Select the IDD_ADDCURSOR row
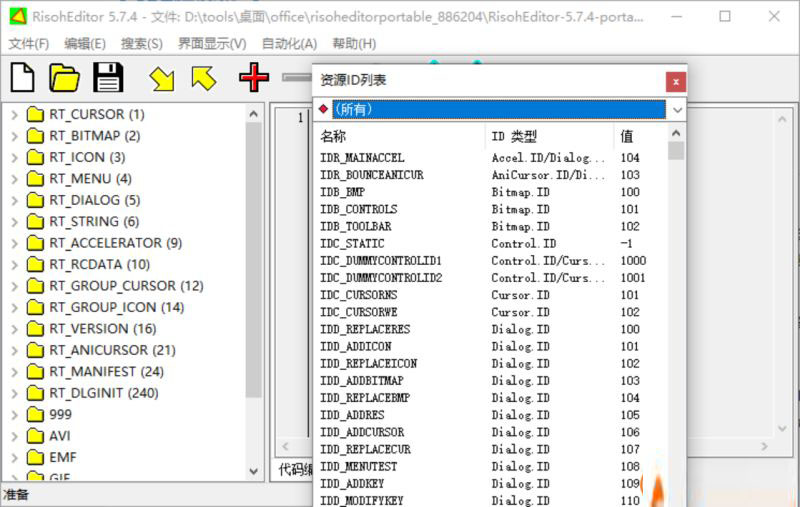This screenshot has height=507, width=800. tap(490, 433)
